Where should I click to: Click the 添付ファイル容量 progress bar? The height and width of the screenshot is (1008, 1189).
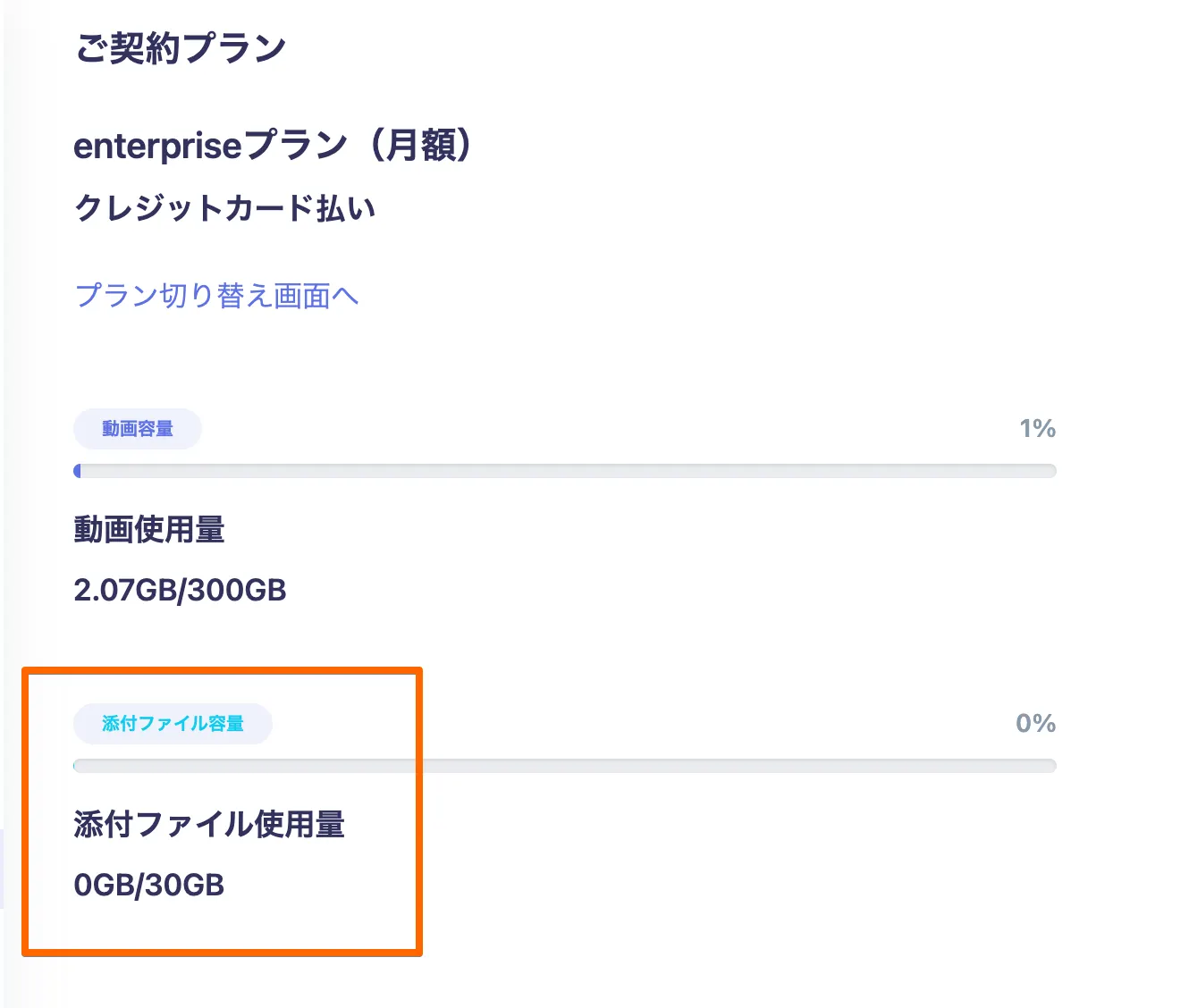pos(565,766)
